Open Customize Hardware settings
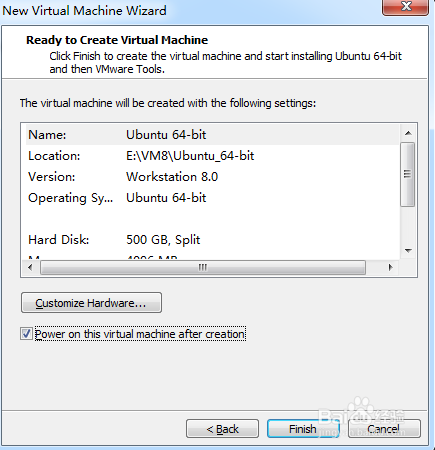435x450 pixels. pos(91,303)
